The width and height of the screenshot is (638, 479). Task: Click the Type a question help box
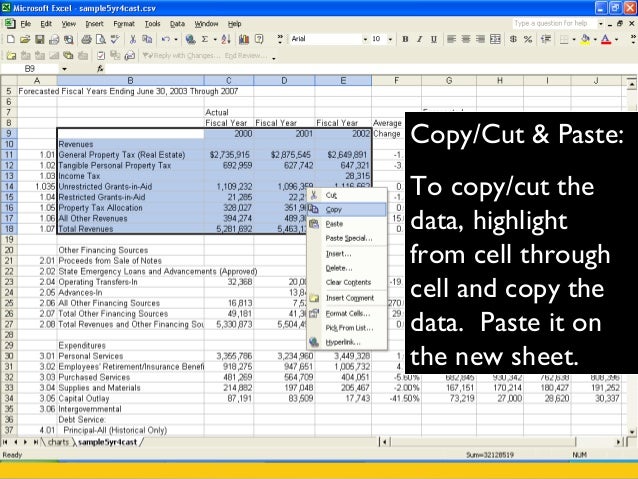click(550, 22)
